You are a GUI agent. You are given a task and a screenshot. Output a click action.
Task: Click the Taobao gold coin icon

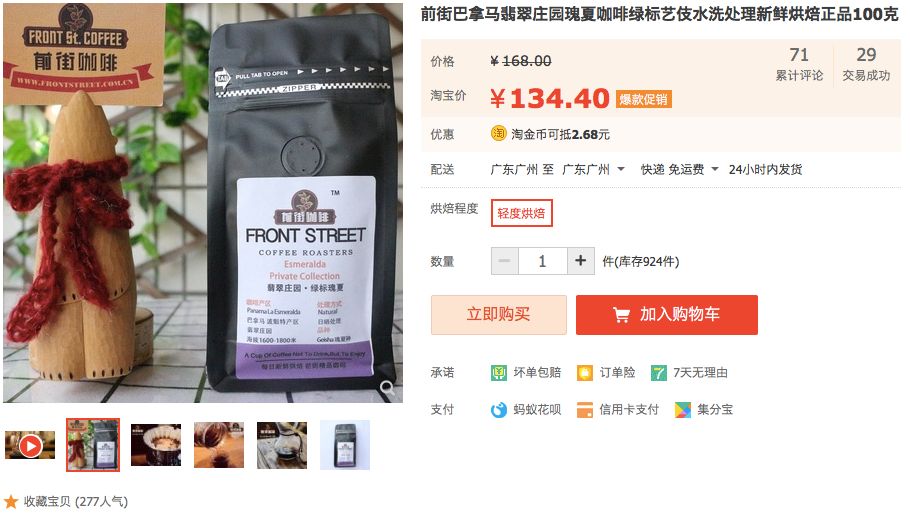point(499,133)
